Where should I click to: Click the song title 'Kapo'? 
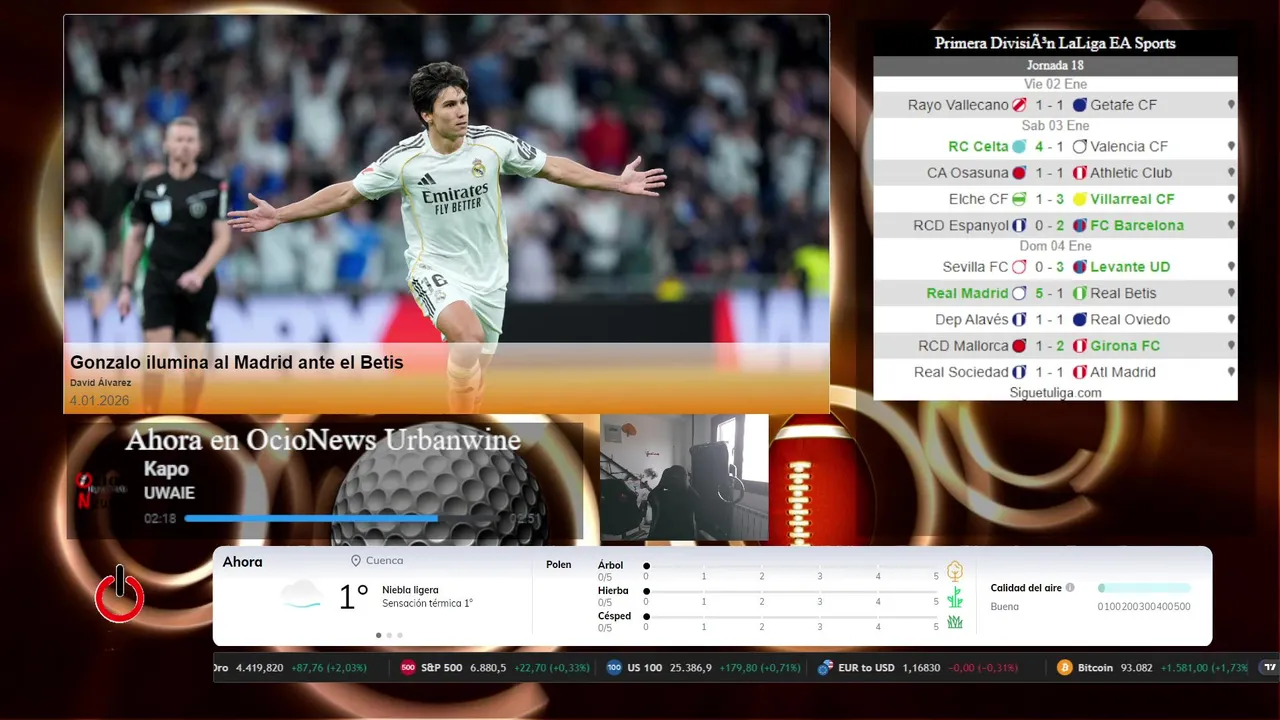(x=166, y=469)
